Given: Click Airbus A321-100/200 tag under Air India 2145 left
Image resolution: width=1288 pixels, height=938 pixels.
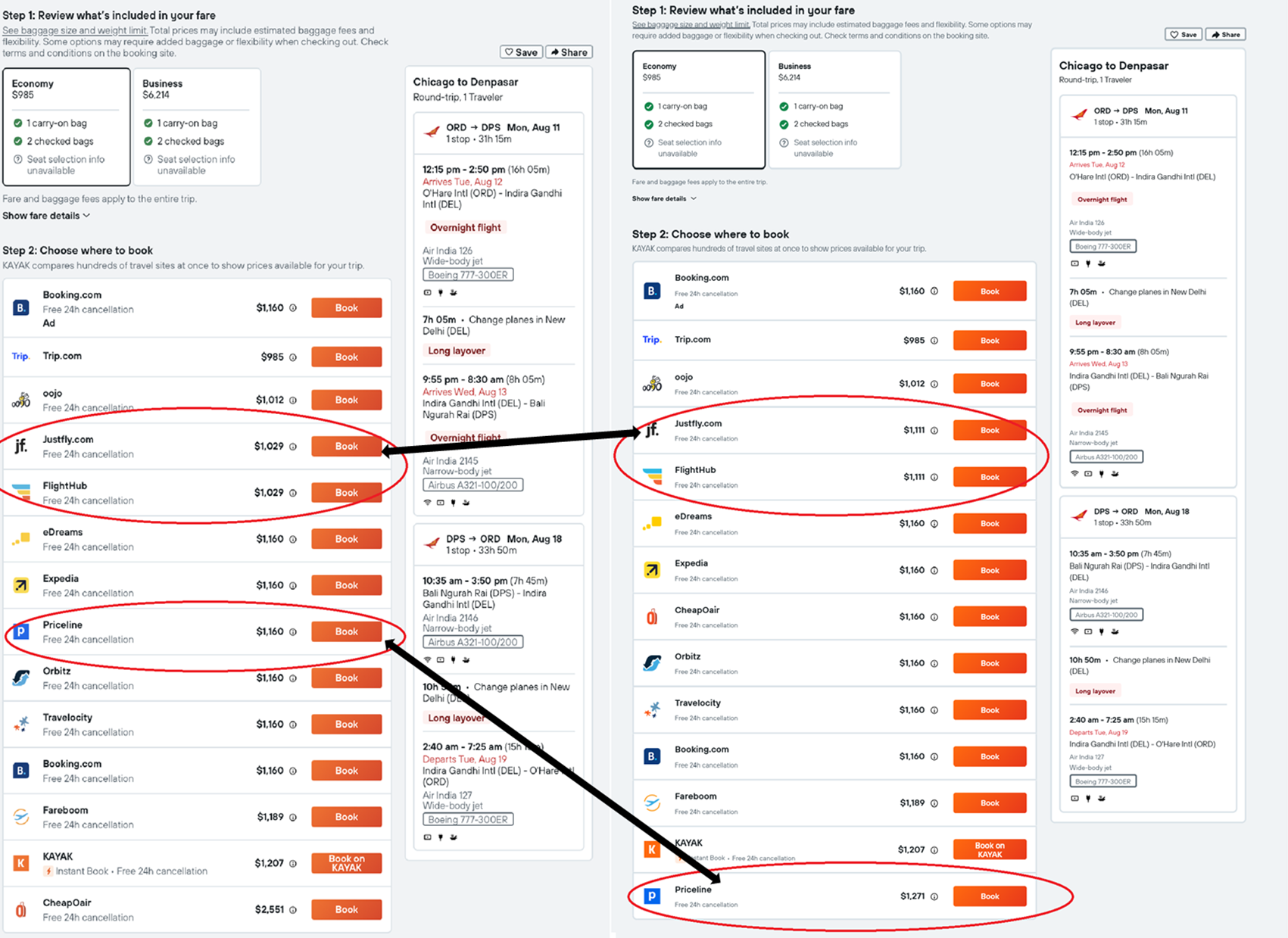Looking at the screenshot, I should pyautogui.click(x=472, y=485).
